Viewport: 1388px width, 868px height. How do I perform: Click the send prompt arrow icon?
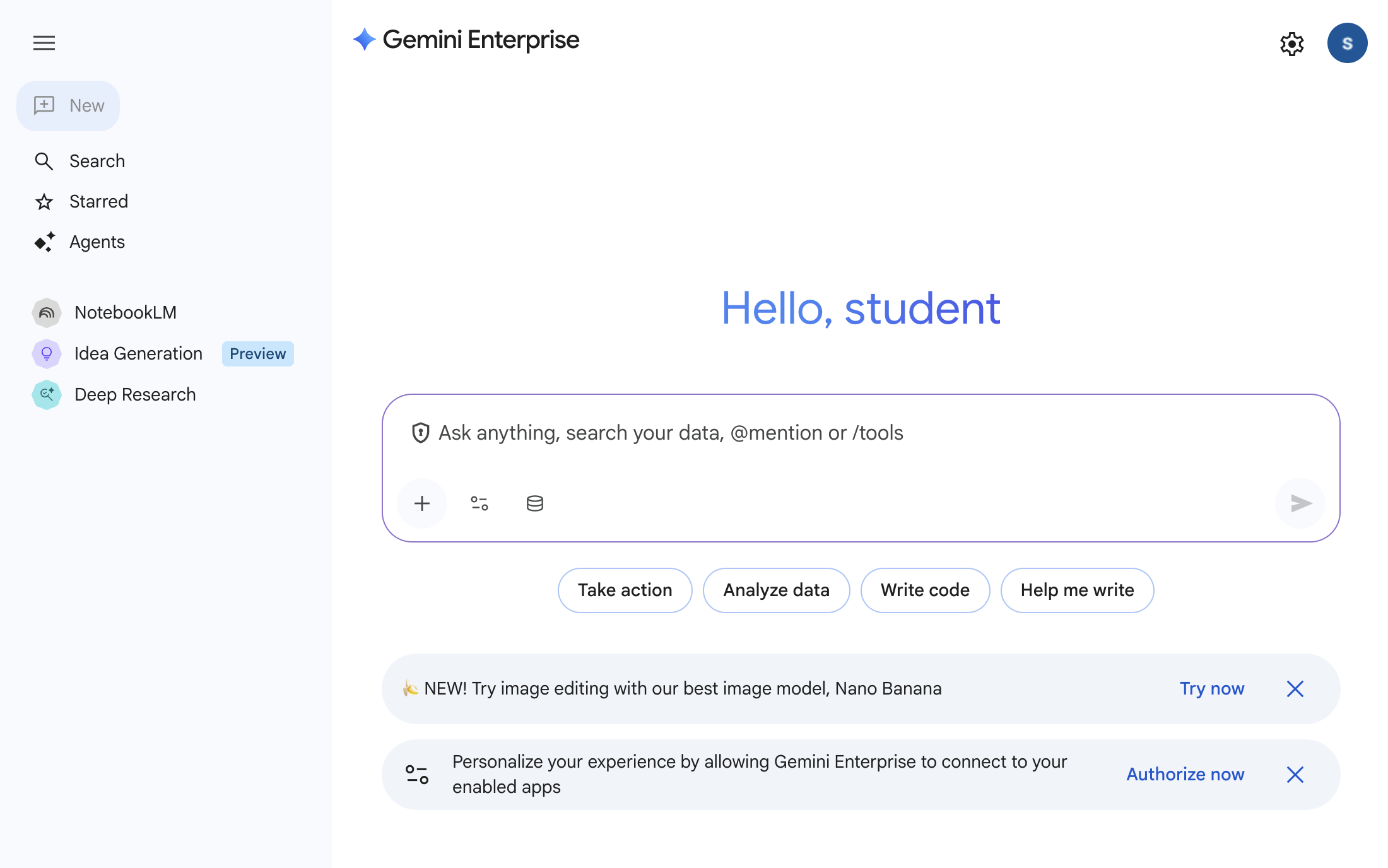(x=1300, y=503)
